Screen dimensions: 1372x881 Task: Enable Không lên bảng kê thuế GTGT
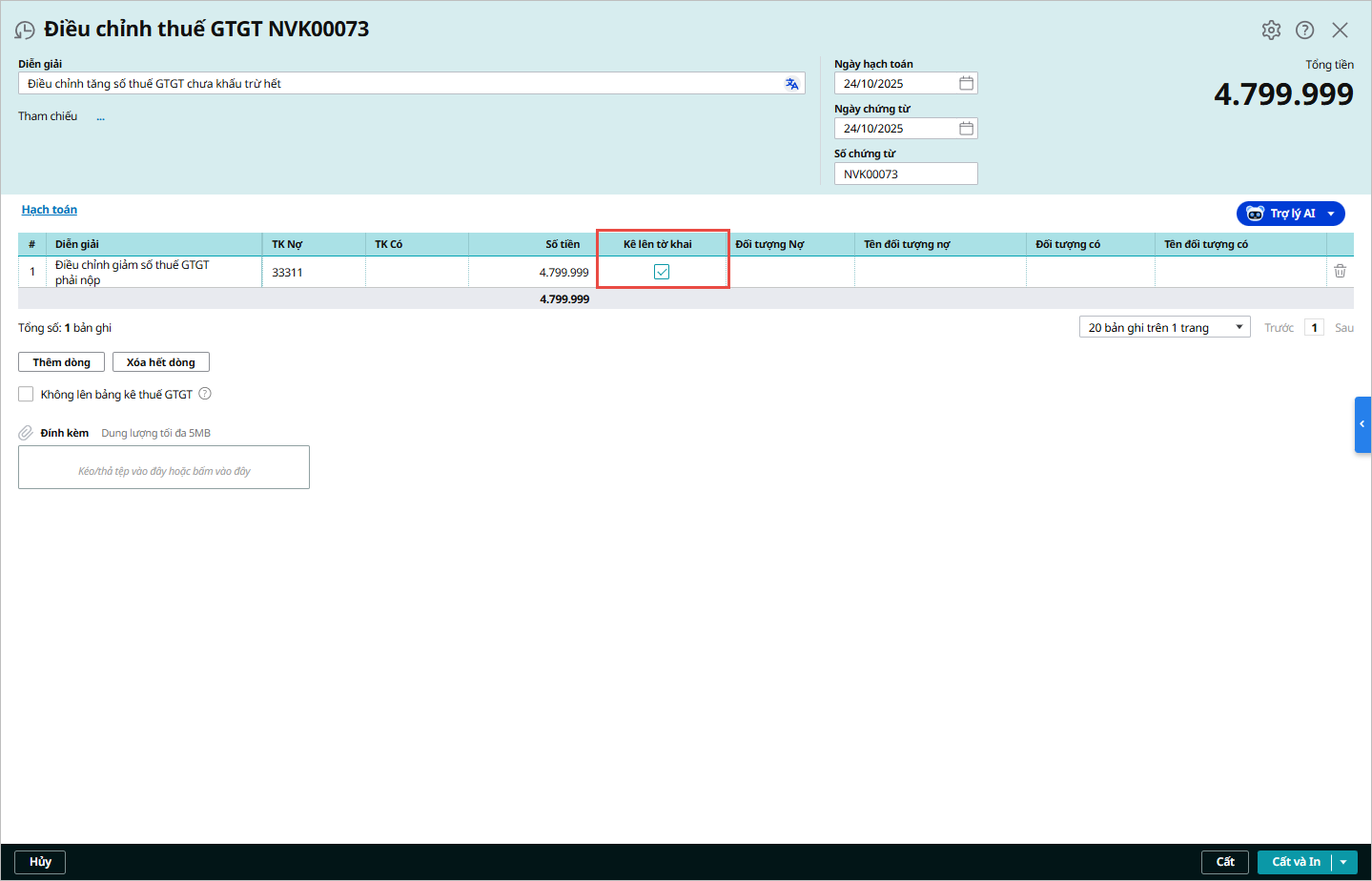coord(26,394)
